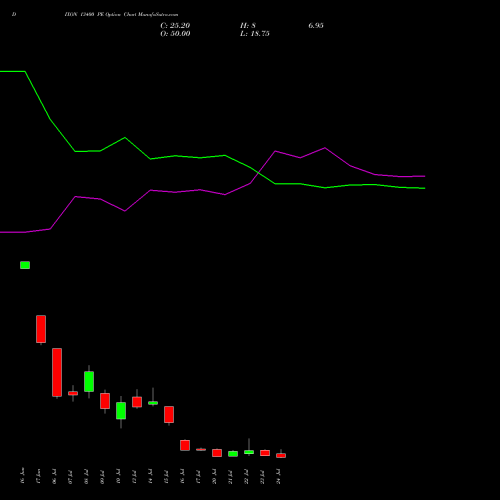Click the '6.95' value at top
500x500 pixels.
coord(316,26)
